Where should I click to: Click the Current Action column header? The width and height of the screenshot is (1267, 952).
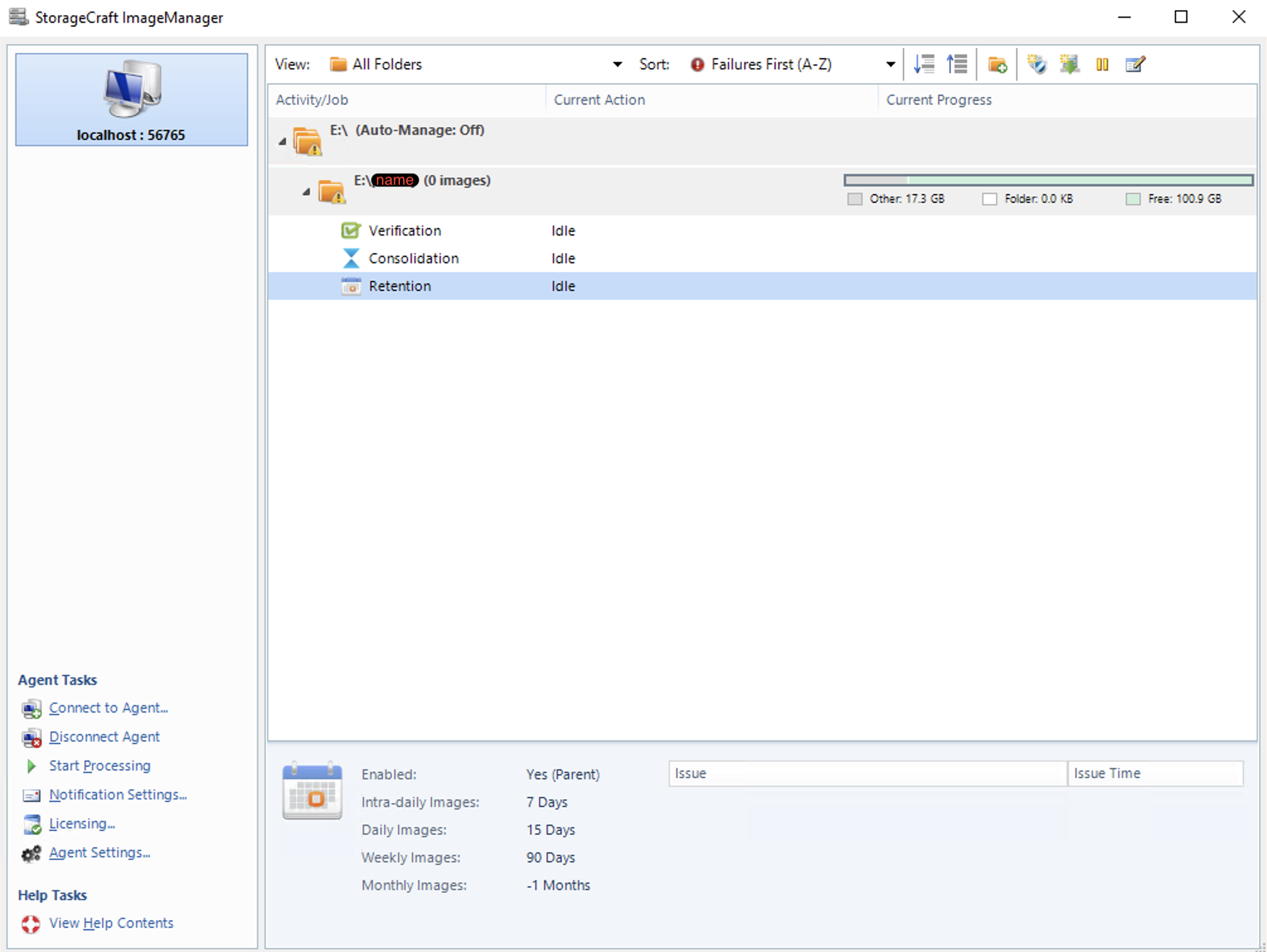coord(712,99)
